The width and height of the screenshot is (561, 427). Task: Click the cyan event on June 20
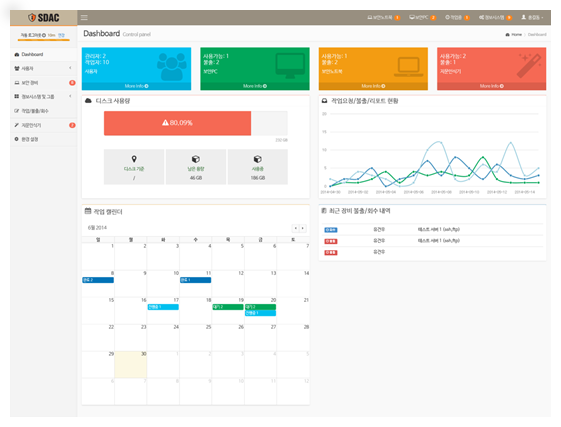coord(260,313)
